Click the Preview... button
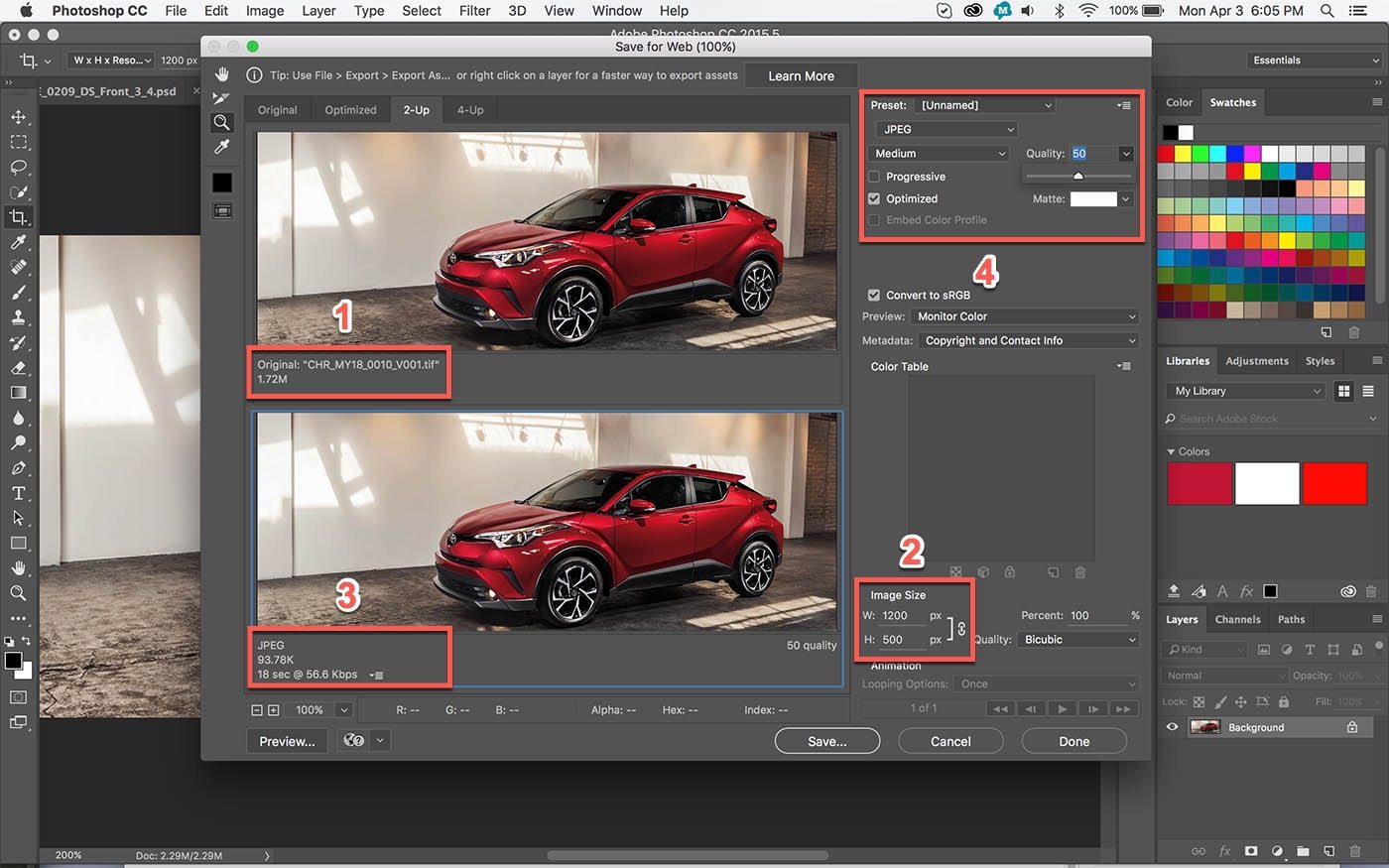 click(x=287, y=741)
